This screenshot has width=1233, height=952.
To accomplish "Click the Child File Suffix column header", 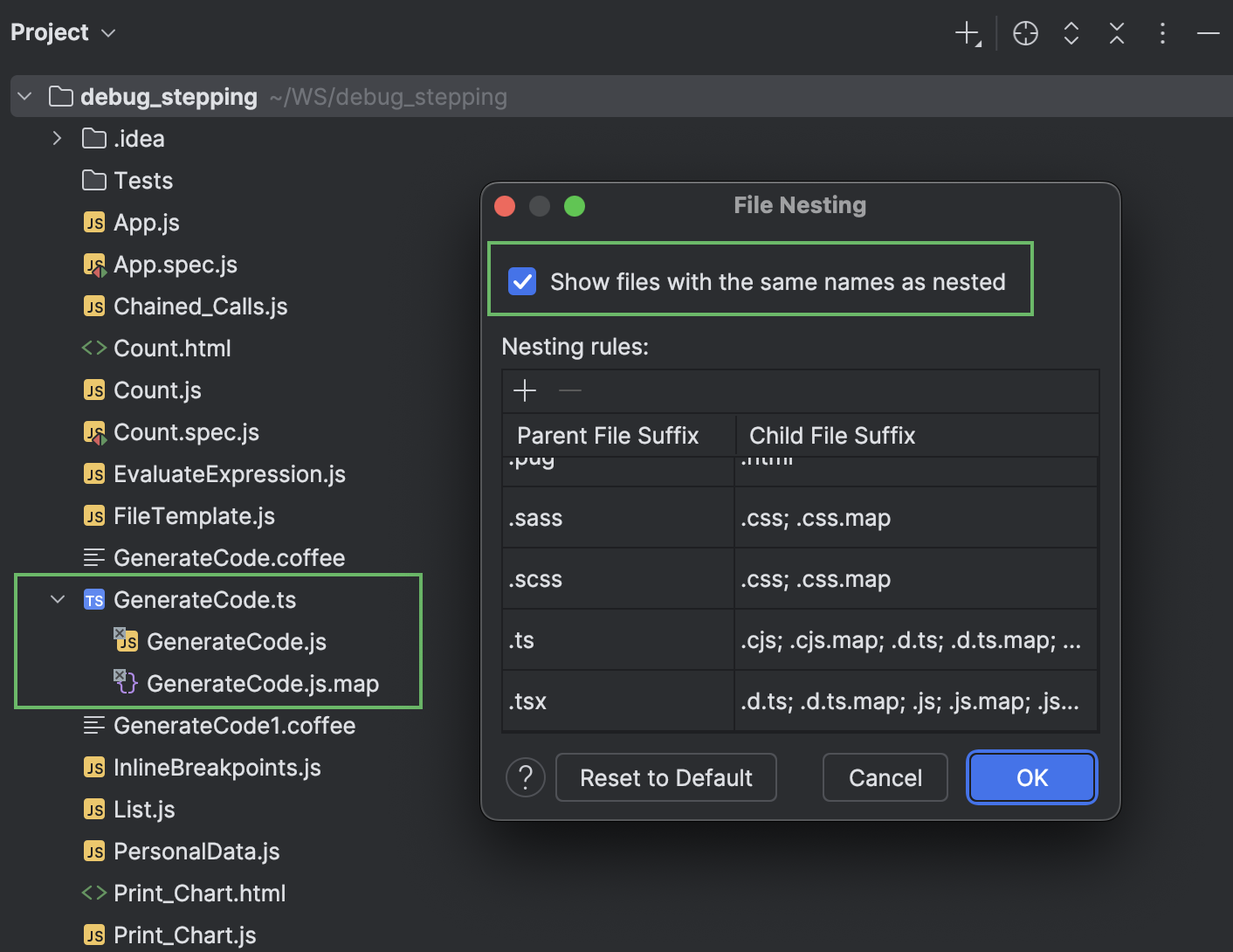I will point(917,435).
